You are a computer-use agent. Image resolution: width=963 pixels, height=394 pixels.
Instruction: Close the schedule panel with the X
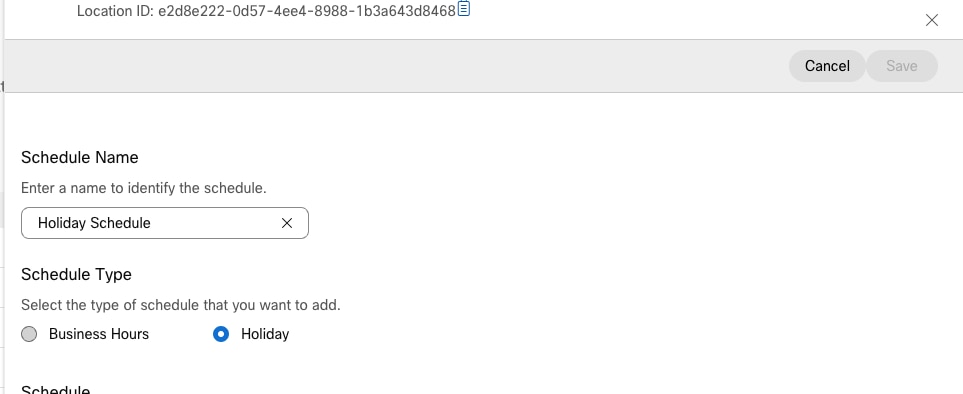pos(932,20)
